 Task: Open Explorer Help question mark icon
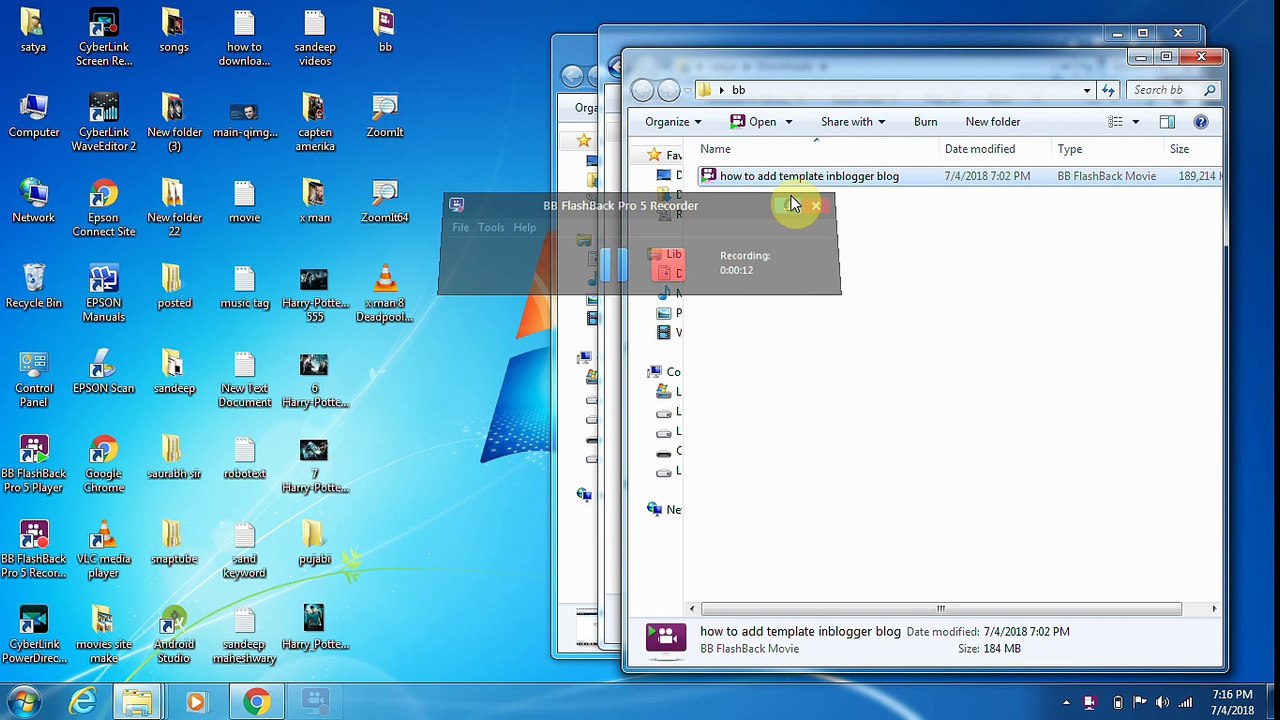1201,122
